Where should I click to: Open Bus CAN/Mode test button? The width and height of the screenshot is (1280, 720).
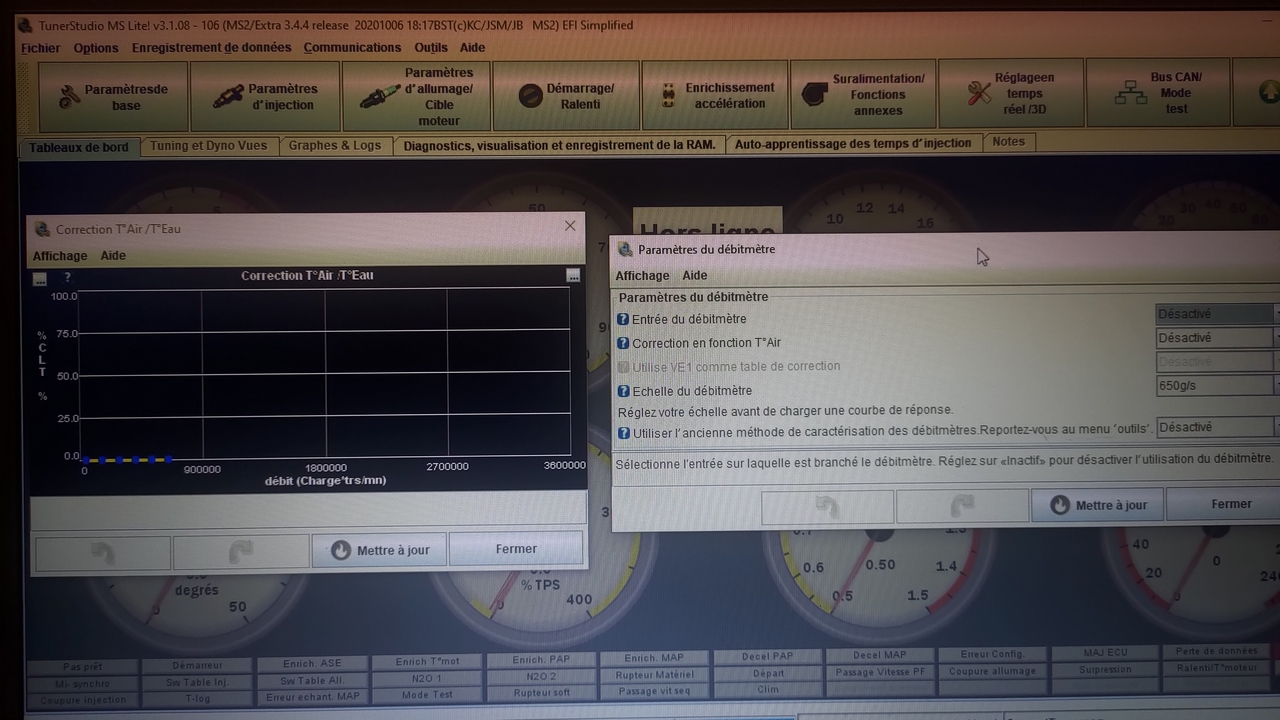coord(1158,93)
